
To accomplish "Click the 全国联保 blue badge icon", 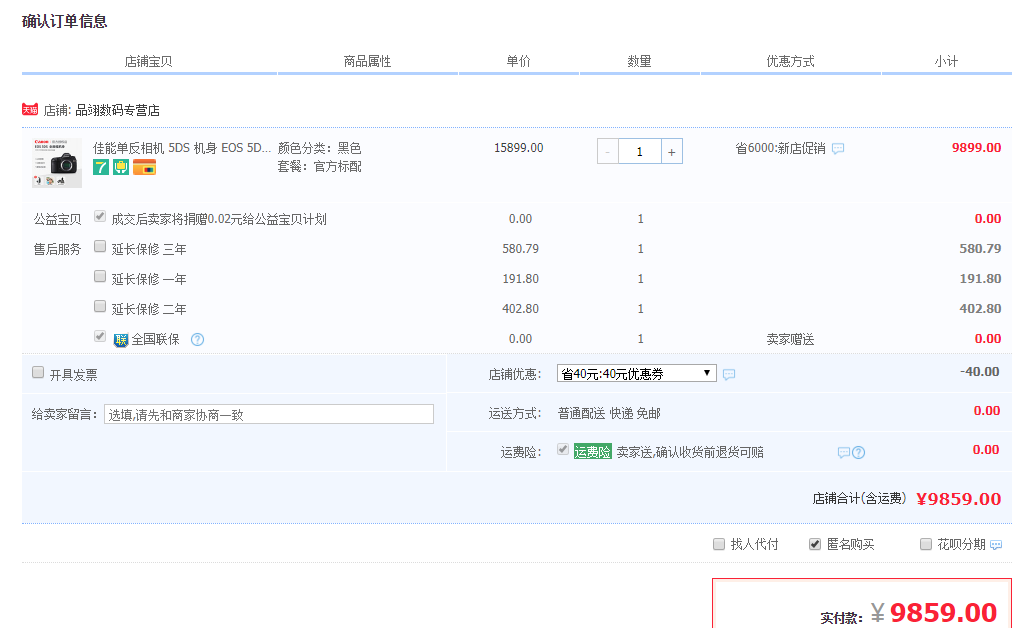I will click(x=121, y=340).
